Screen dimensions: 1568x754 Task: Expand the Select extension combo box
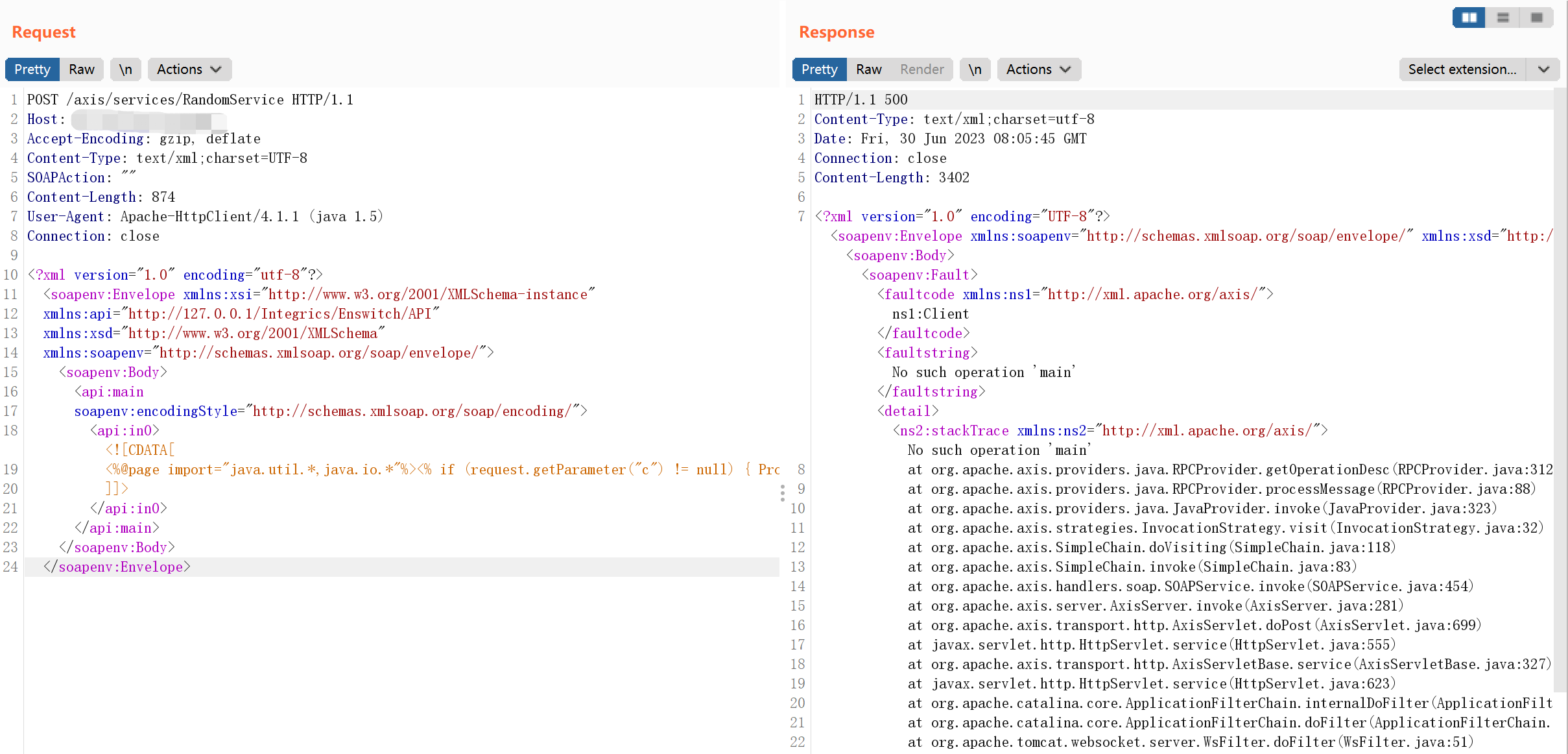click(1462, 69)
